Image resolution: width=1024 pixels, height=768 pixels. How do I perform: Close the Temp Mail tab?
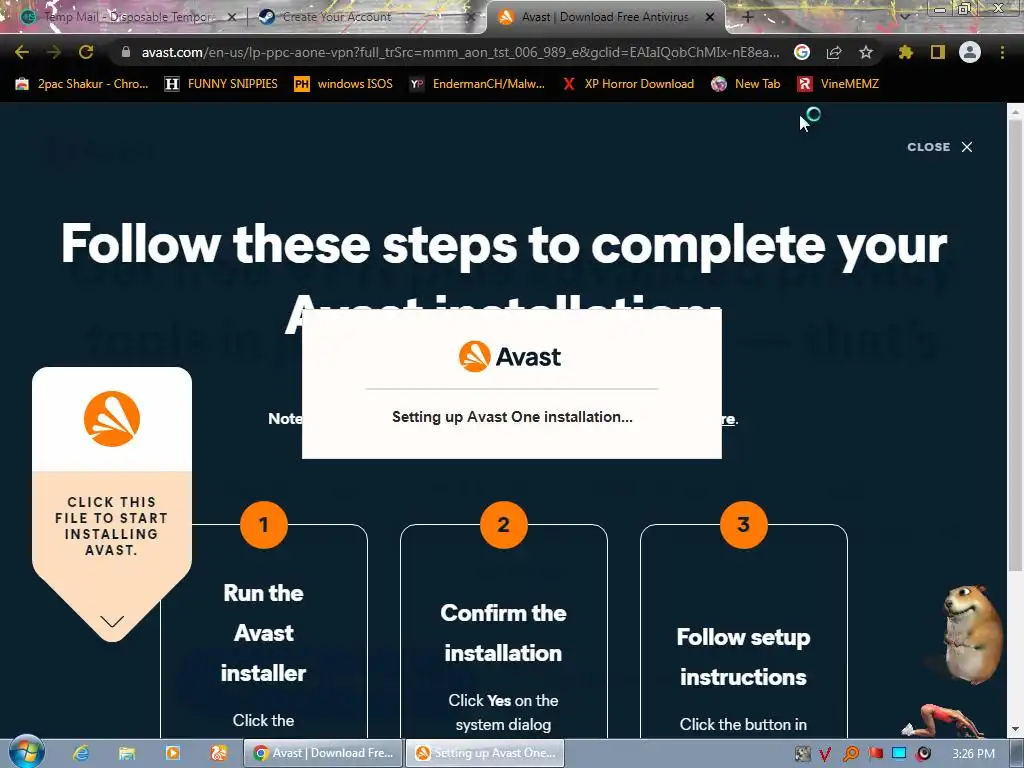[231, 18]
